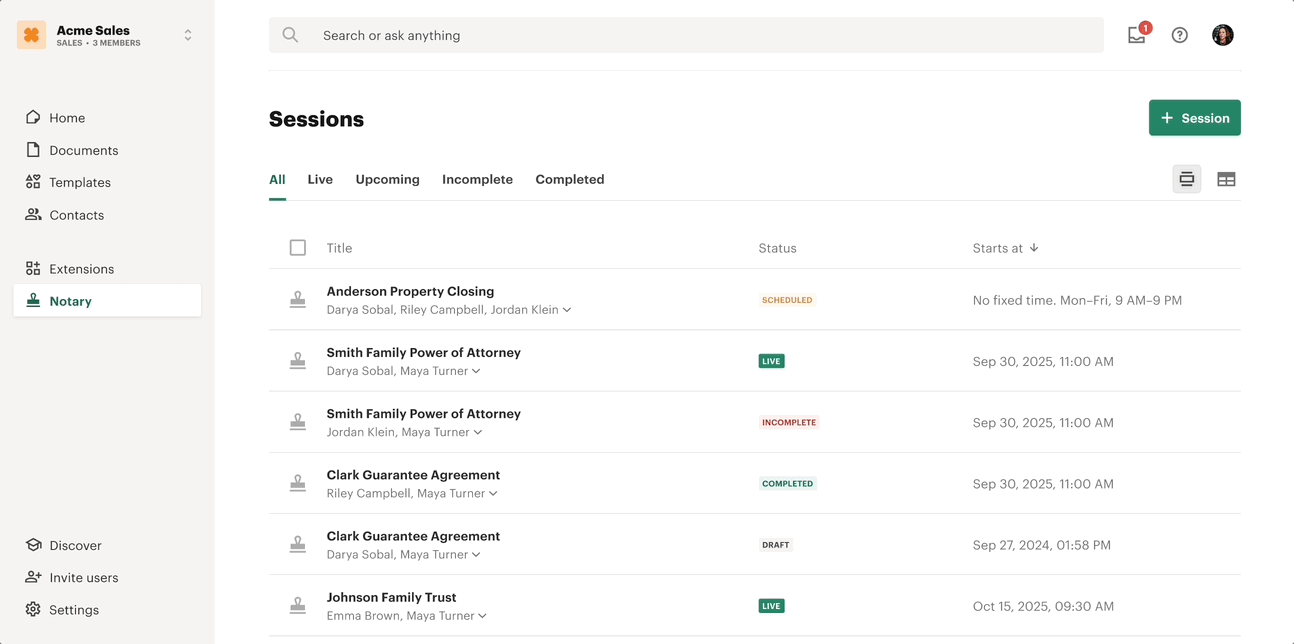Click the notary stamp icon for Anderson Property Closing
Viewport: 1294px width, 644px height.
pos(298,300)
